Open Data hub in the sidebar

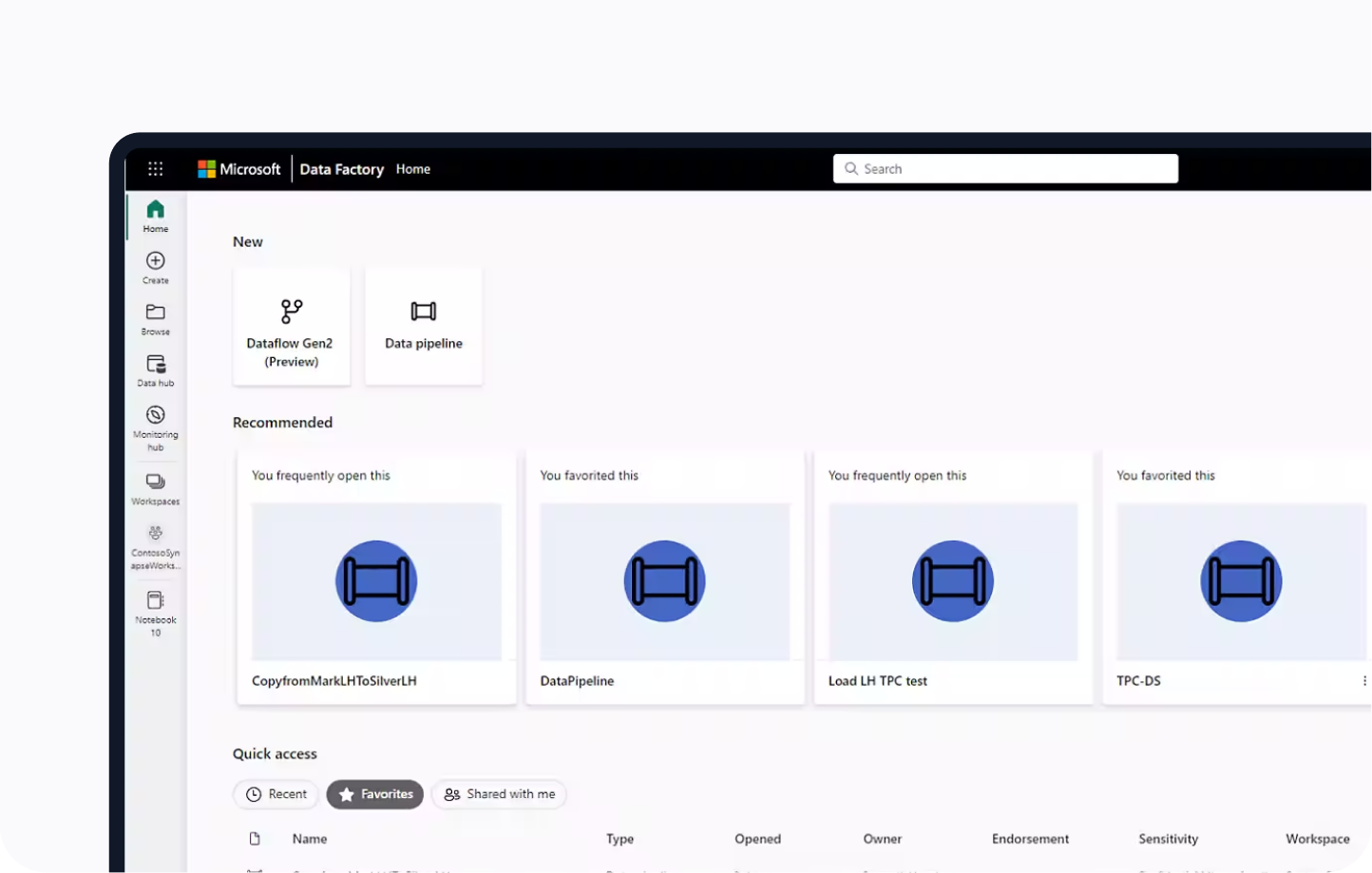(156, 370)
